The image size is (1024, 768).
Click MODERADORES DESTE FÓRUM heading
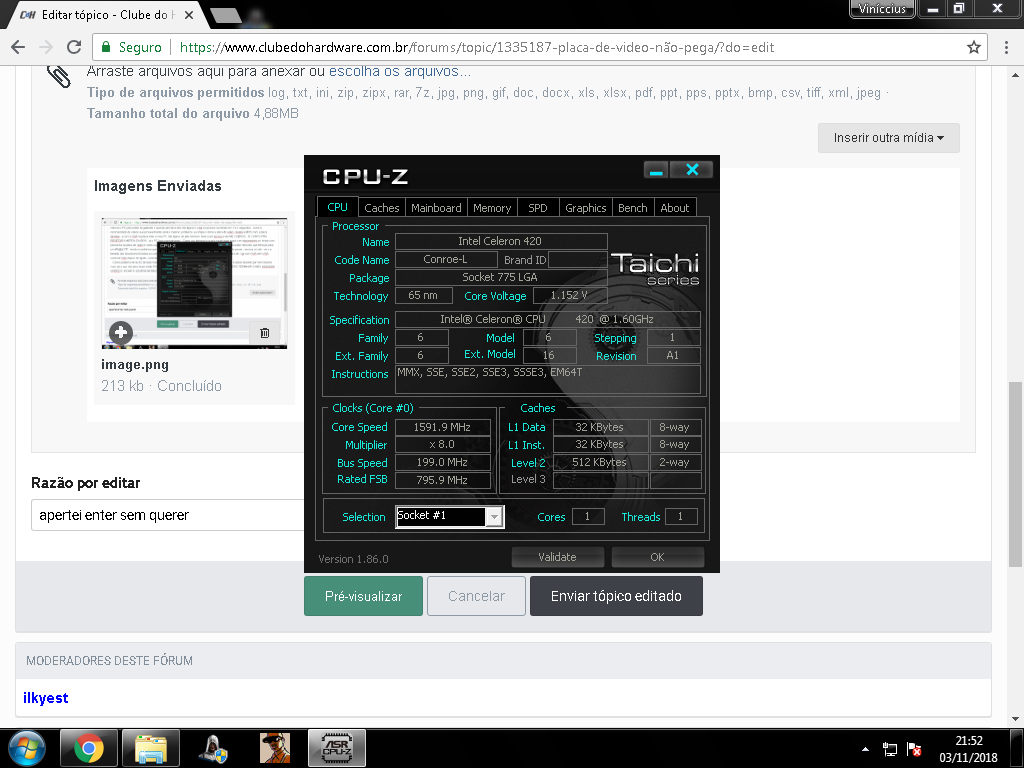(110, 661)
